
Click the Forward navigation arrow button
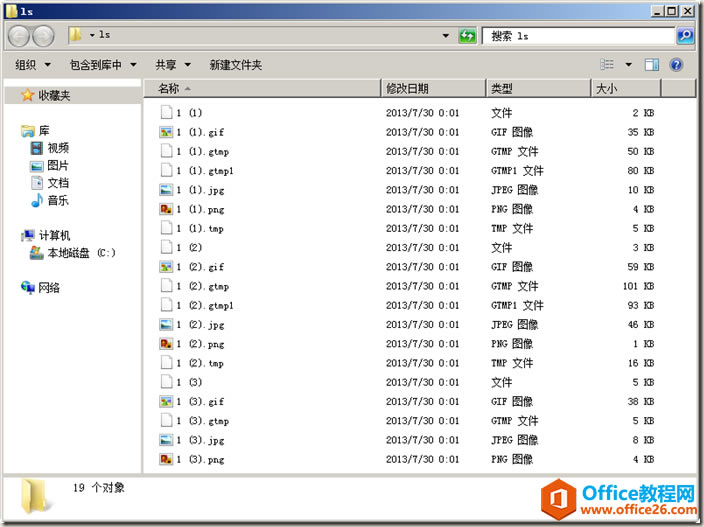(43, 36)
